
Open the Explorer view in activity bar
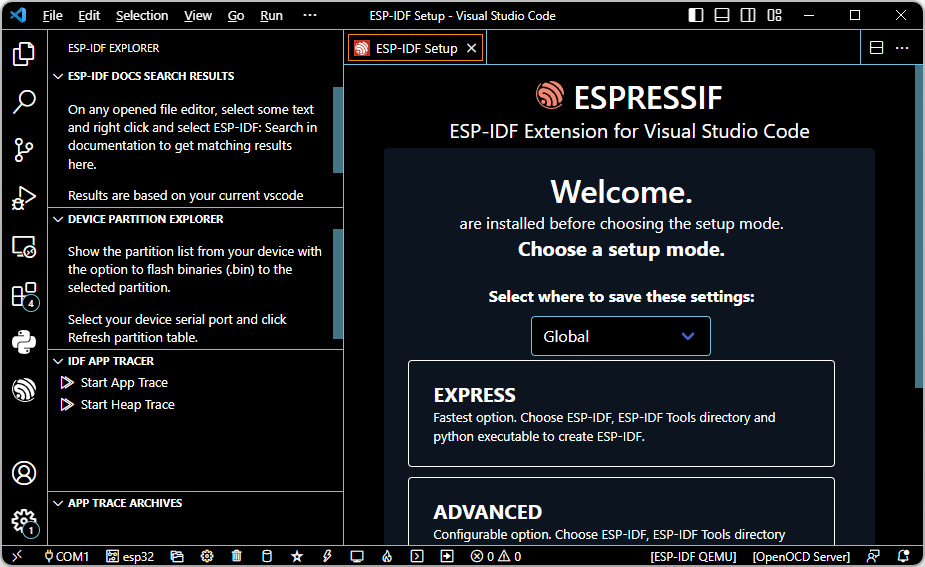24,54
